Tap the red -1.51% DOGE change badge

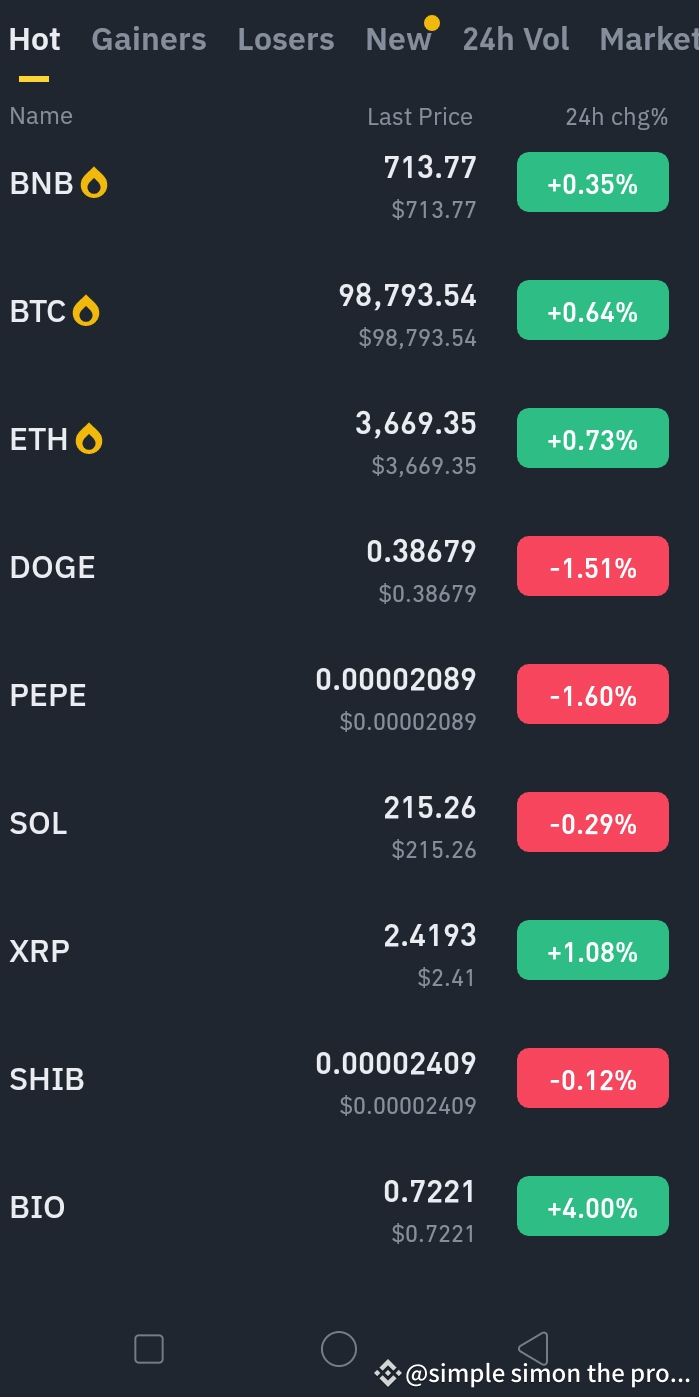(x=592, y=567)
